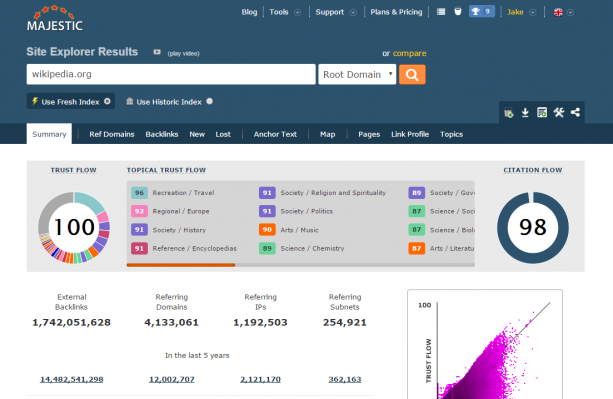Viewport: 613px width, 399px height.
Task: Switch to the Lost tab
Action: click(x=223, y=134)
